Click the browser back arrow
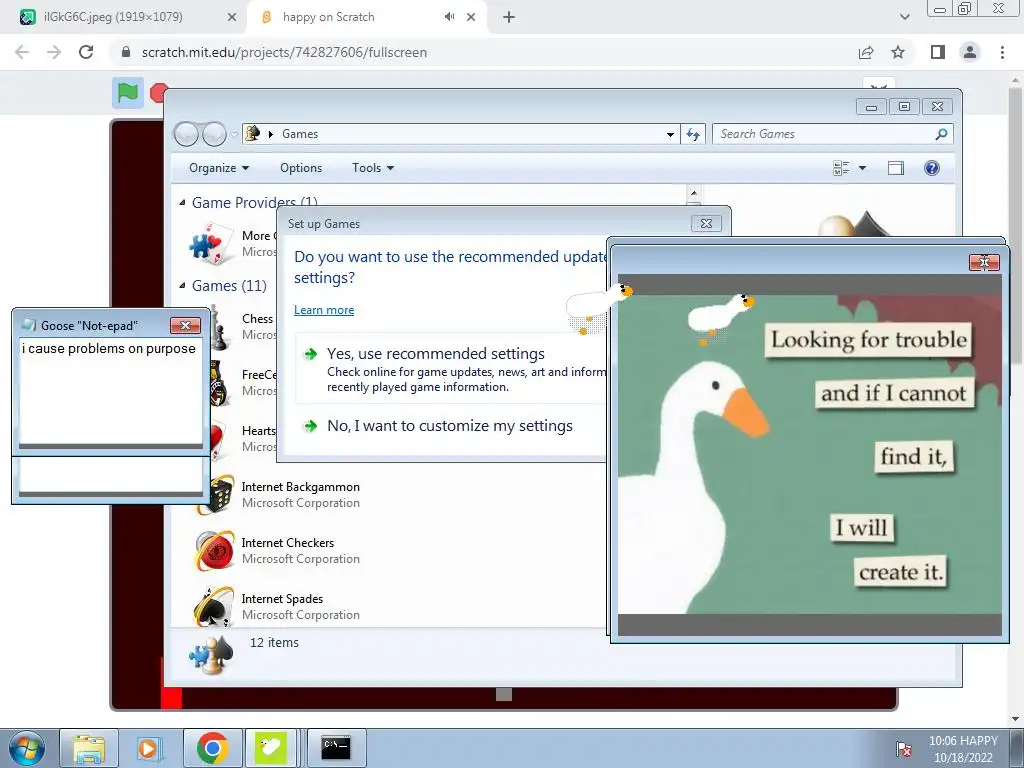1024x768 pixels. [22, 52]
